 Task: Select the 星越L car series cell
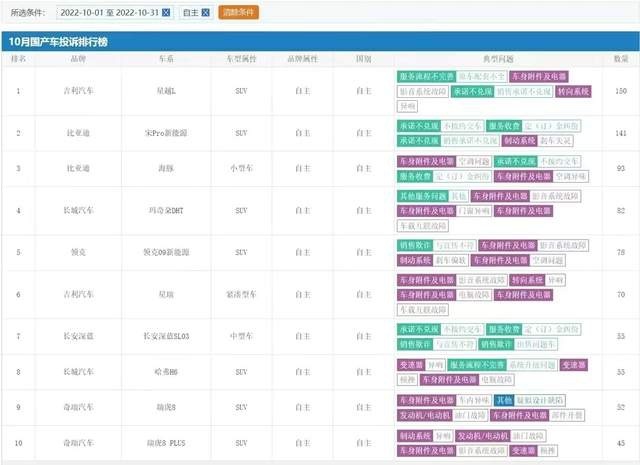(x=166, y=91)
